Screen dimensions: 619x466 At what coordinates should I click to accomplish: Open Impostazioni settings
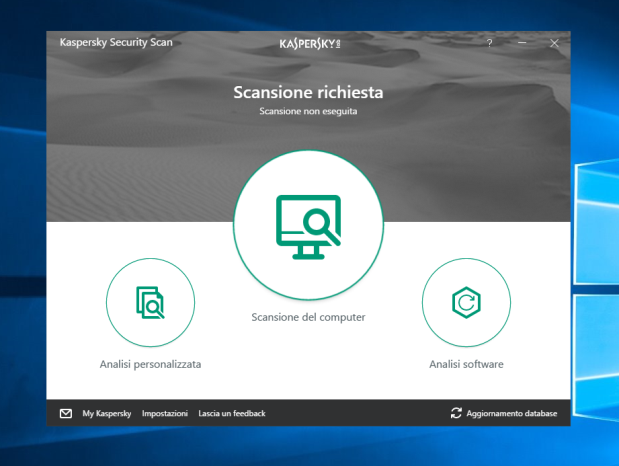(165, 413)
